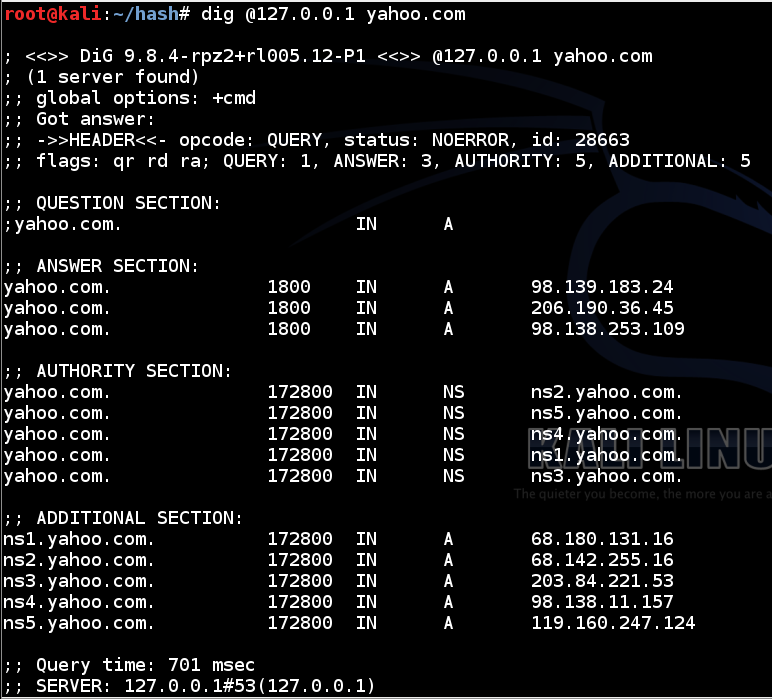
Task: Click 'ns5.yahoo.com.' in the additional section
Action: coord(79,624)
